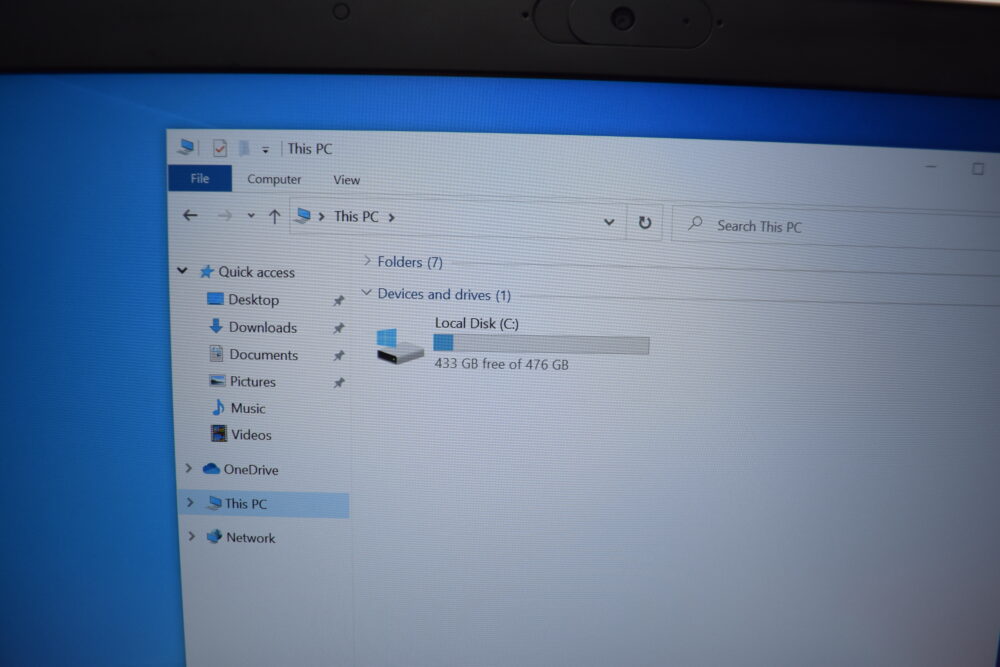Open Pictures in Quick access
This screenshot has width=1000, height=667.
[253, 382]
